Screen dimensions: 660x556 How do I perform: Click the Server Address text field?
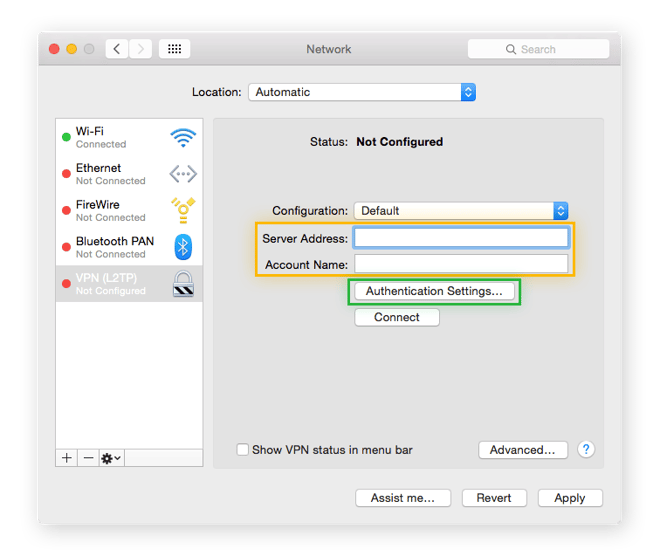(461, 238)
